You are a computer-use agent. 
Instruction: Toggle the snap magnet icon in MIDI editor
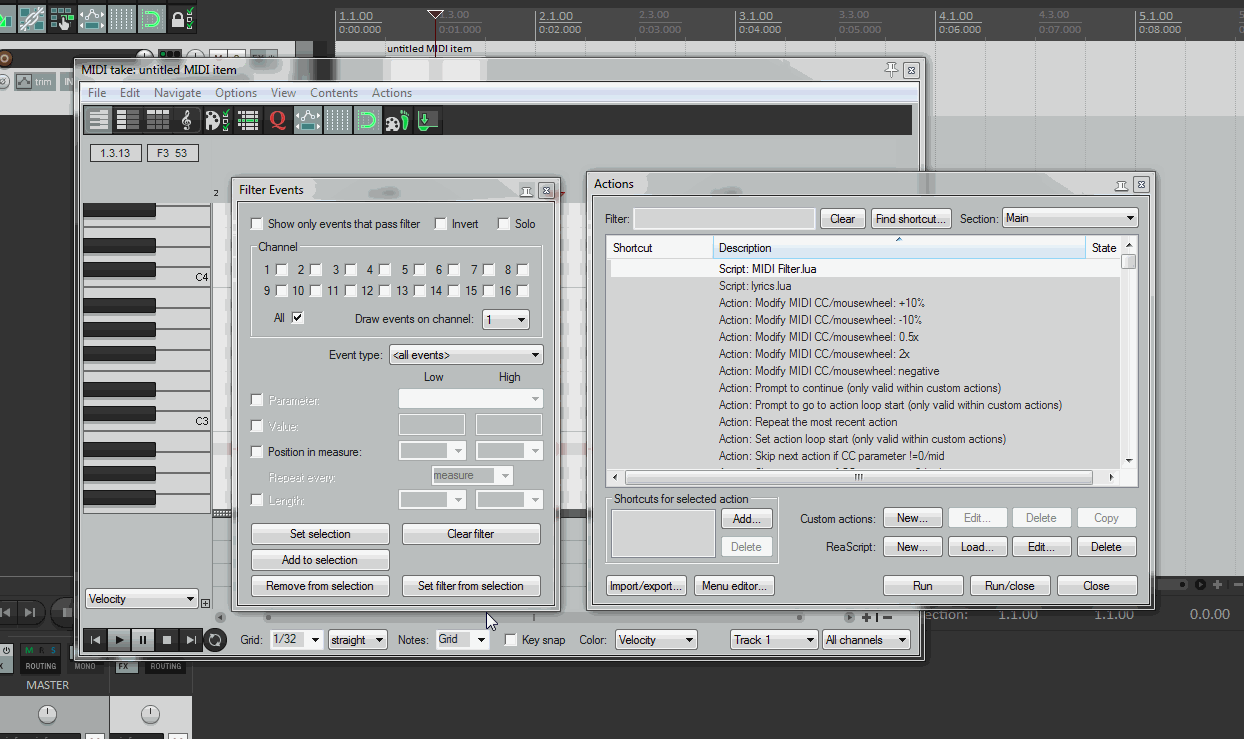368,120
